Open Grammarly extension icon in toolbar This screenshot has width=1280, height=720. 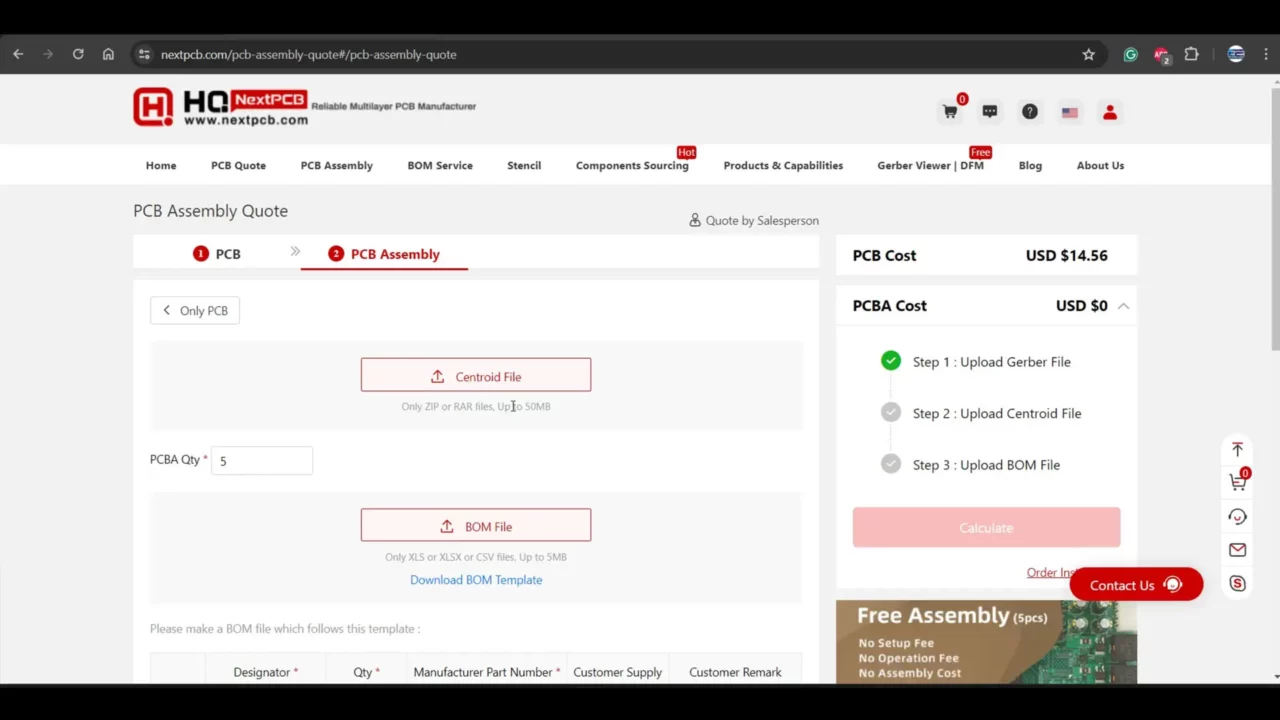click(1131, 54)
